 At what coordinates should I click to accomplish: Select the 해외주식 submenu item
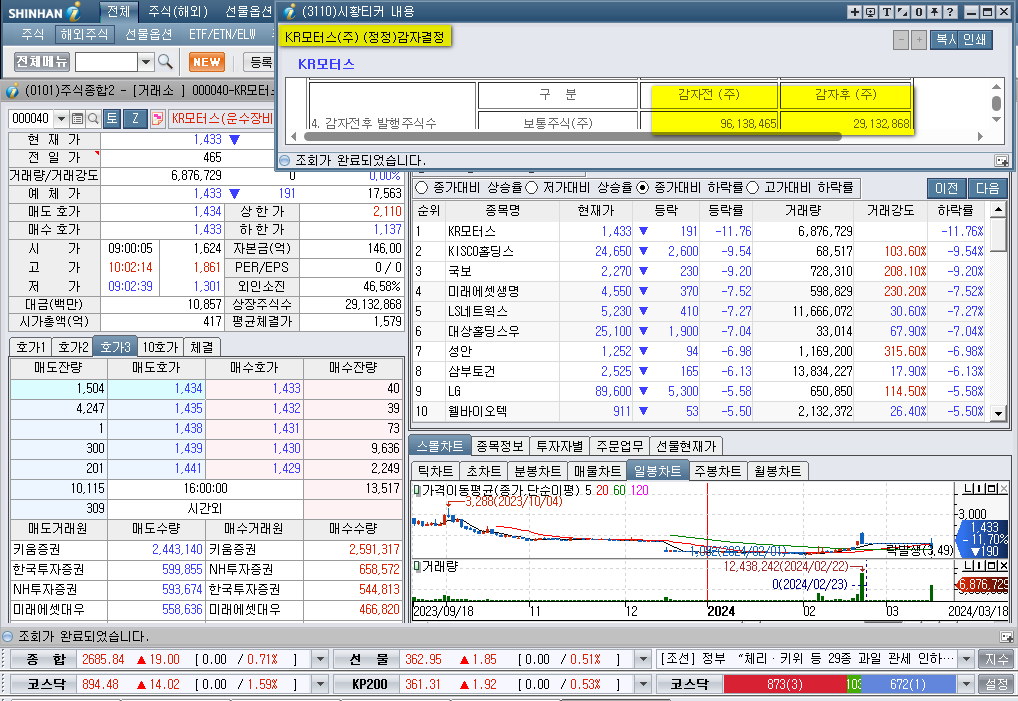point(84,34)
